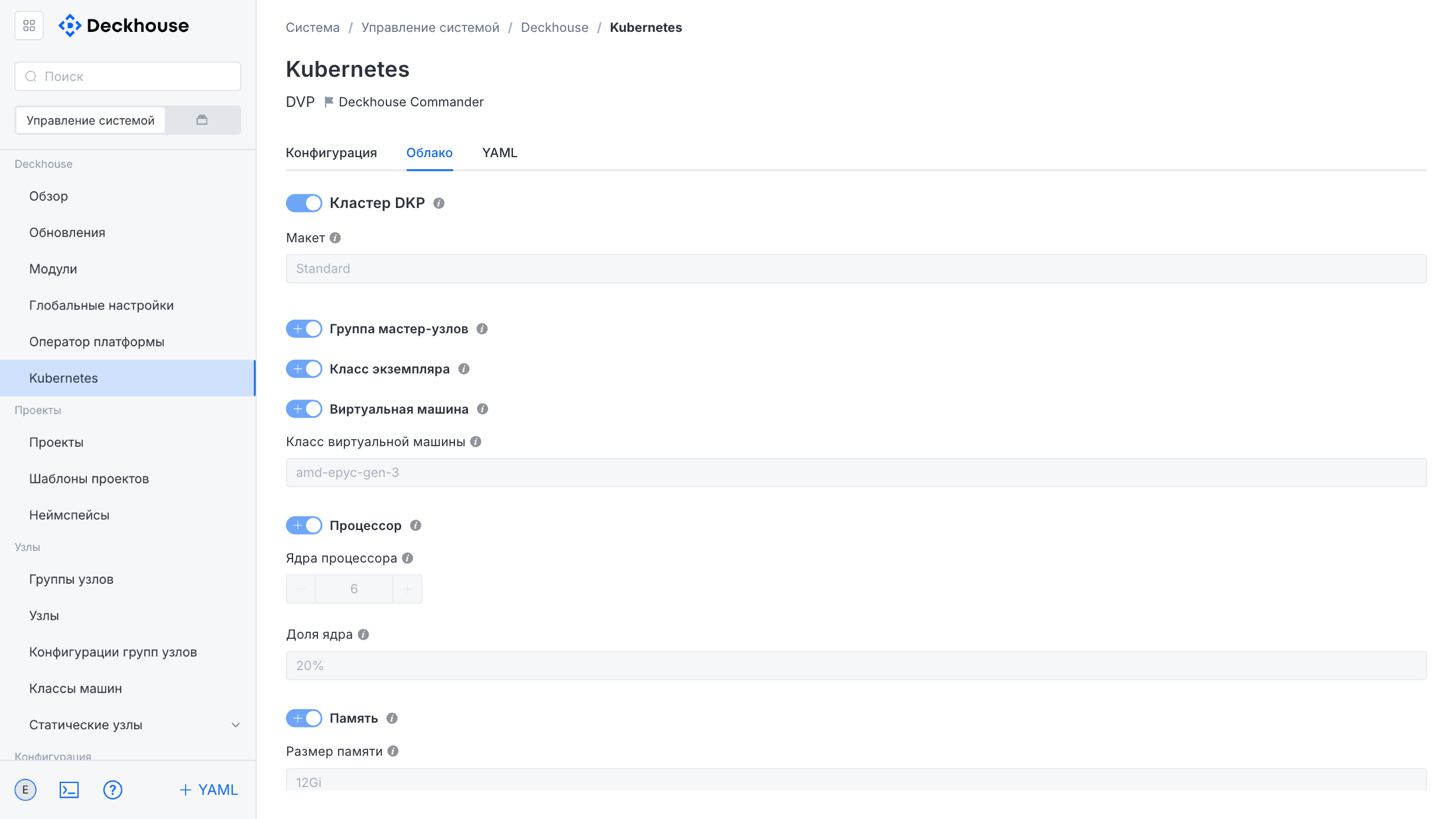Open Обзор in sidebar
Image resolution: width=1456 pixels, height=819 pixels.
[128, 196]
